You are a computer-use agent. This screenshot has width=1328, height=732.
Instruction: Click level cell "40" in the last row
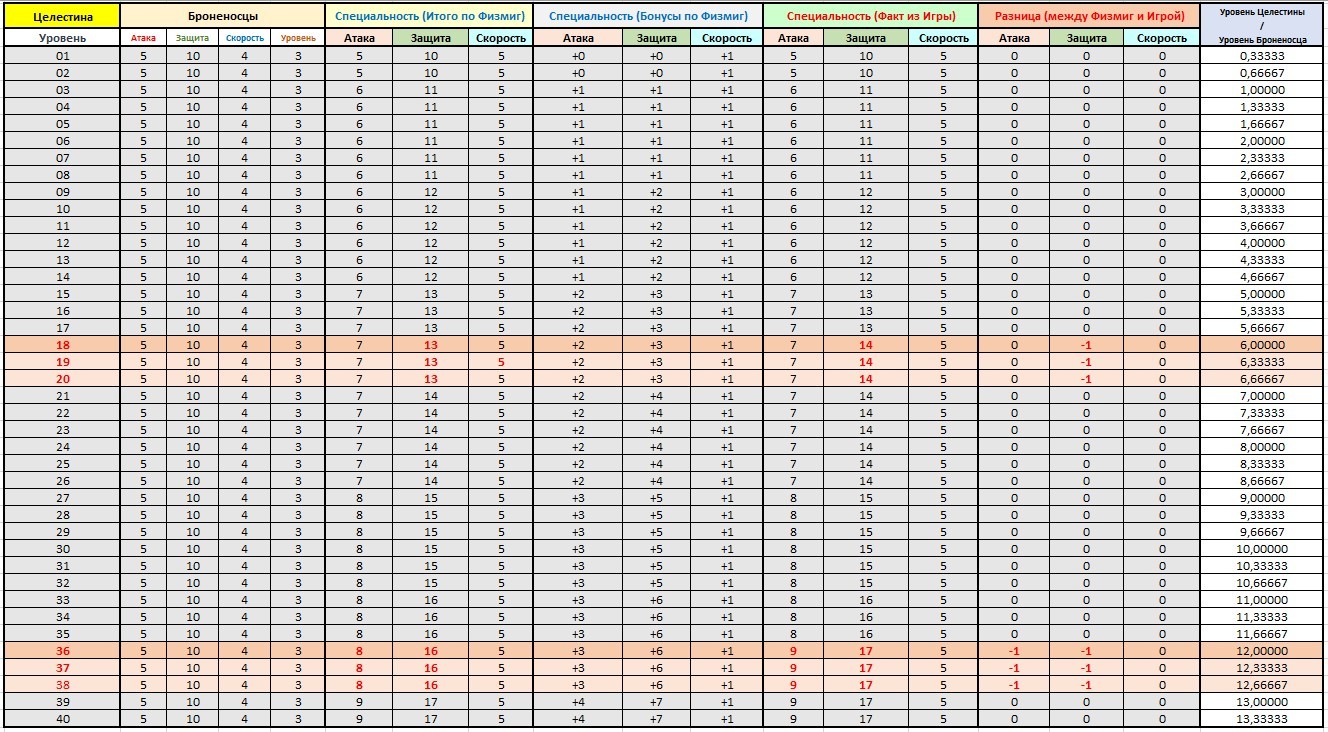tap(62, 719)
